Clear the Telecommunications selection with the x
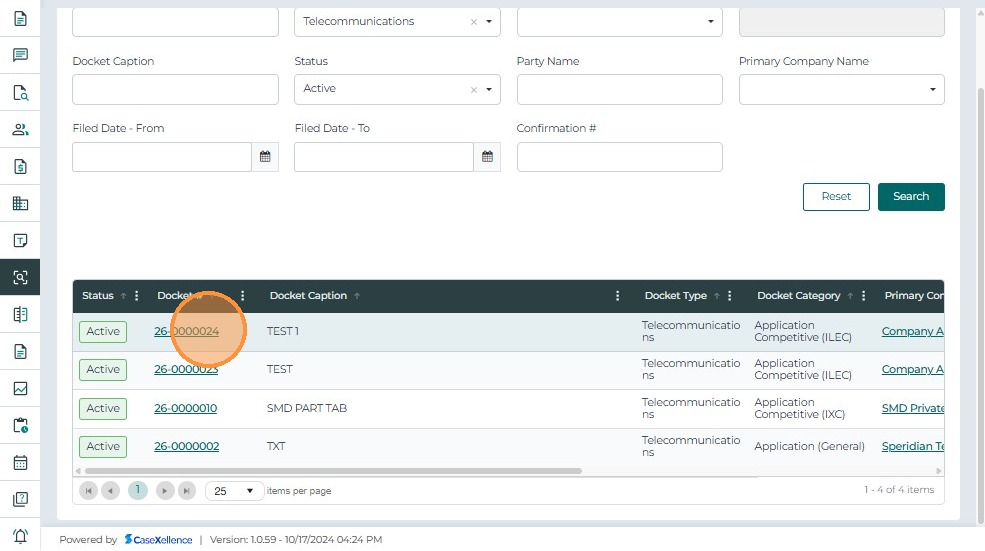 [474, 22]
